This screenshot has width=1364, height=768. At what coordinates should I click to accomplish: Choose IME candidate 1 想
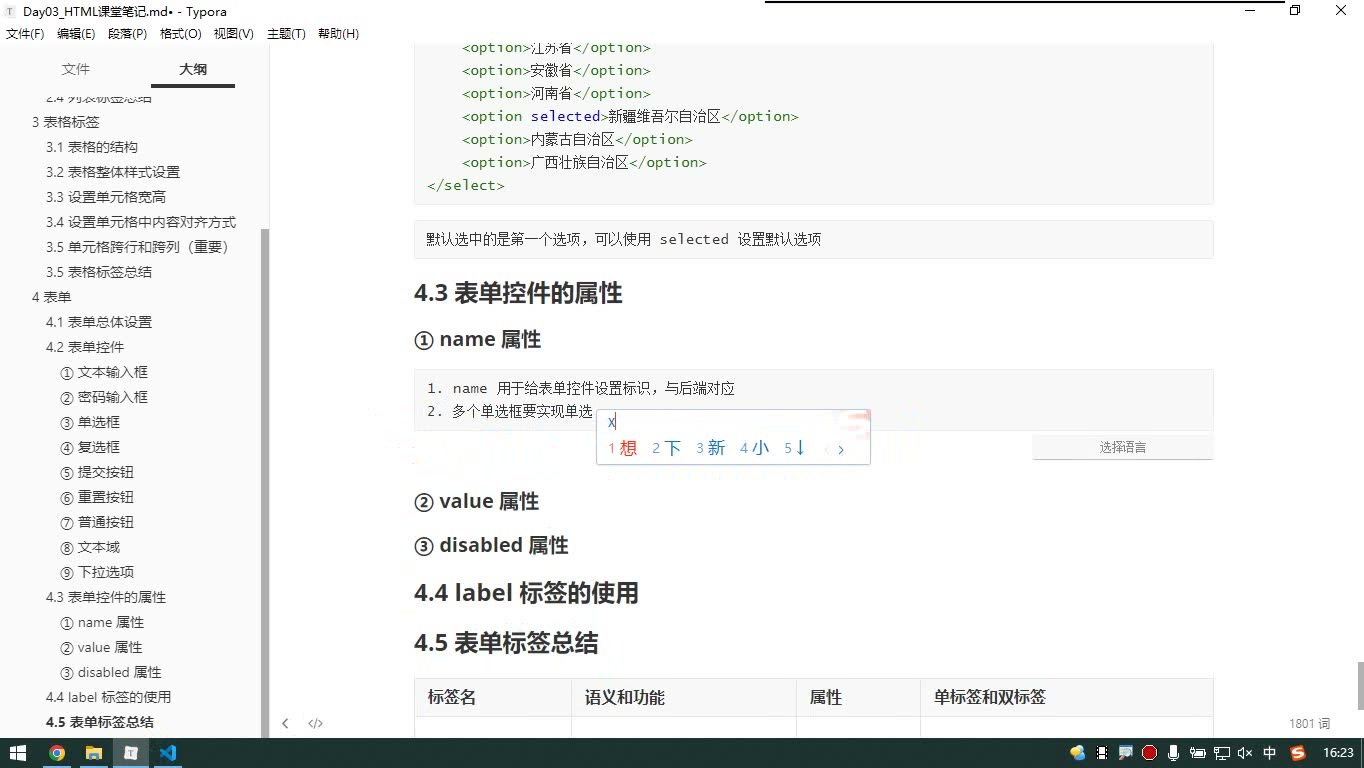pos(622,448)
